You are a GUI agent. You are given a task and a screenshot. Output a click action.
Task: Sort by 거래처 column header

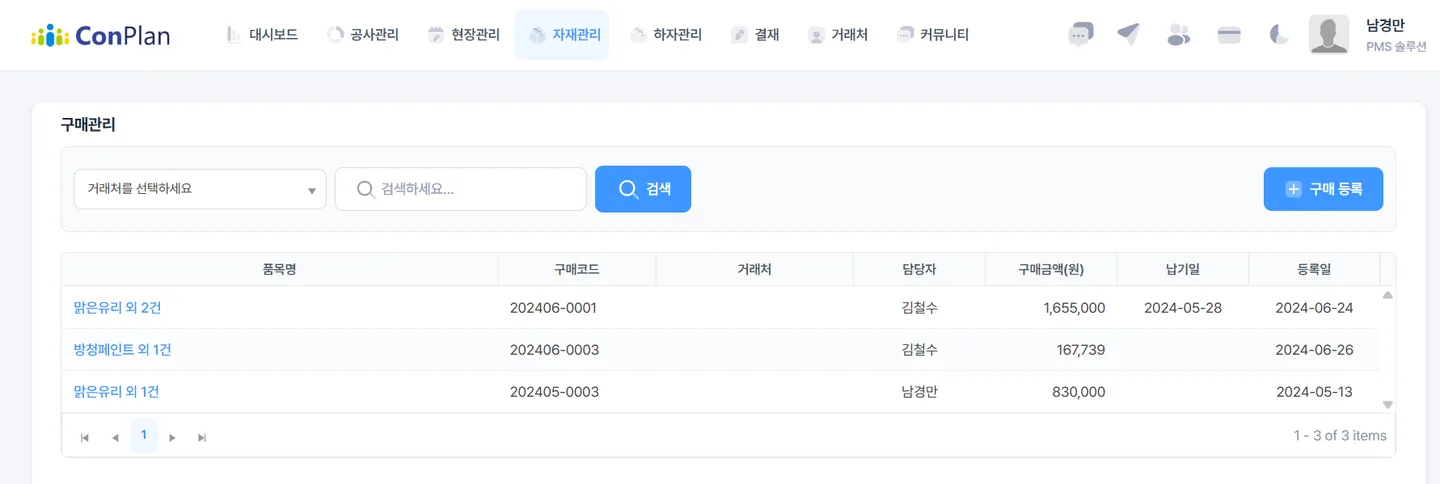[755, 269]
